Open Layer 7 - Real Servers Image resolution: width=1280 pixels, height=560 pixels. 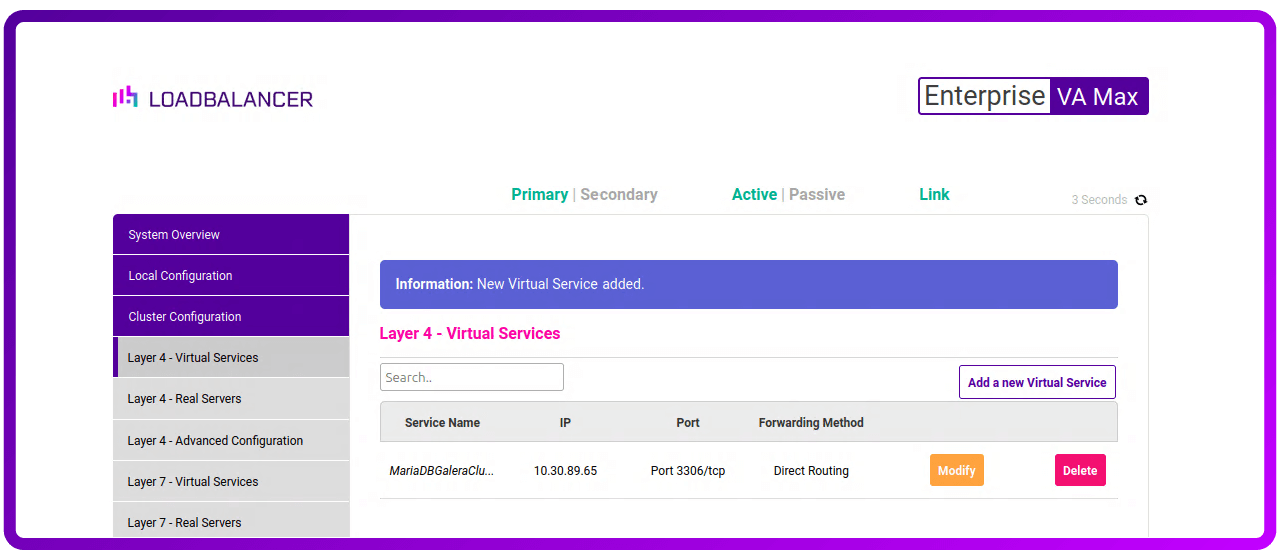coord(231,522)
